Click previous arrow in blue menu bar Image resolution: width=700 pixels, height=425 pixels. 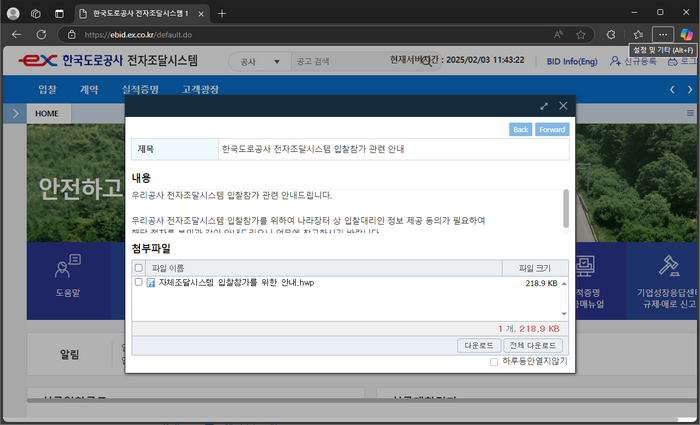(672, 90)
